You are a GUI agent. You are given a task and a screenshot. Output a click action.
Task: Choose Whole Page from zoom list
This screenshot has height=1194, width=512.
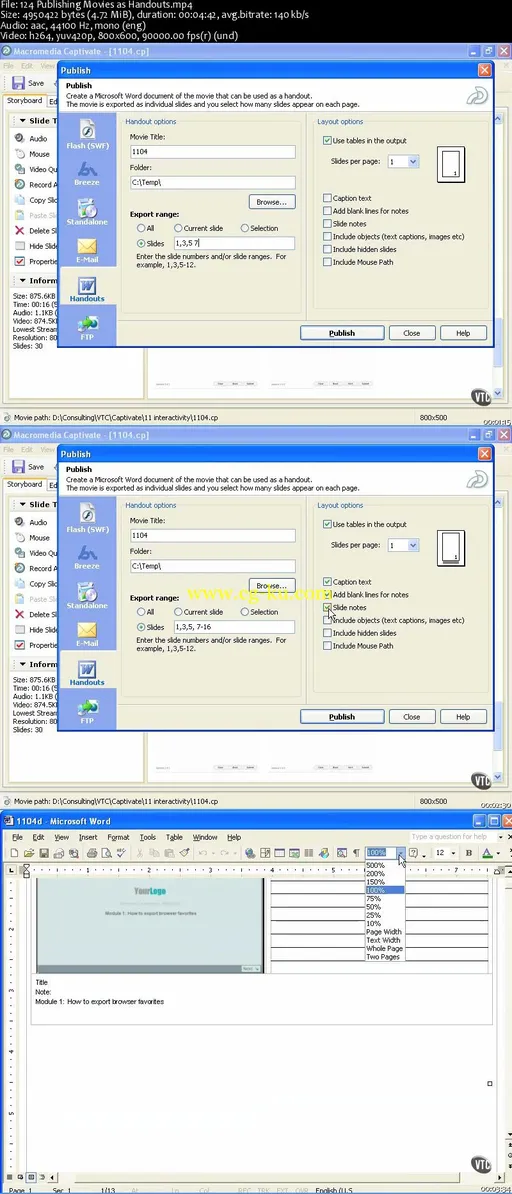click(385, 949)
